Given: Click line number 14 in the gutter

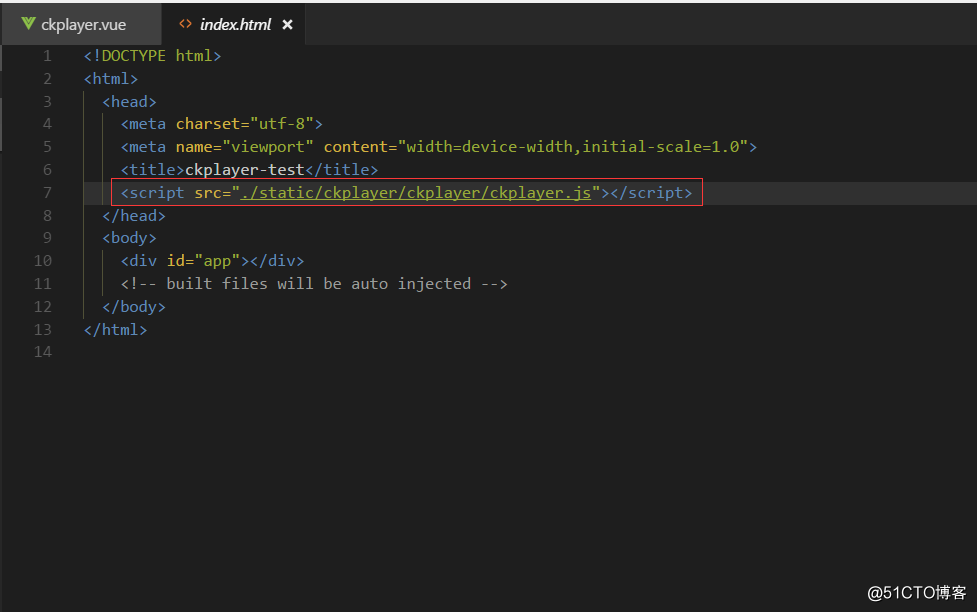Looking at the screenshot, I should coord(43,352).
